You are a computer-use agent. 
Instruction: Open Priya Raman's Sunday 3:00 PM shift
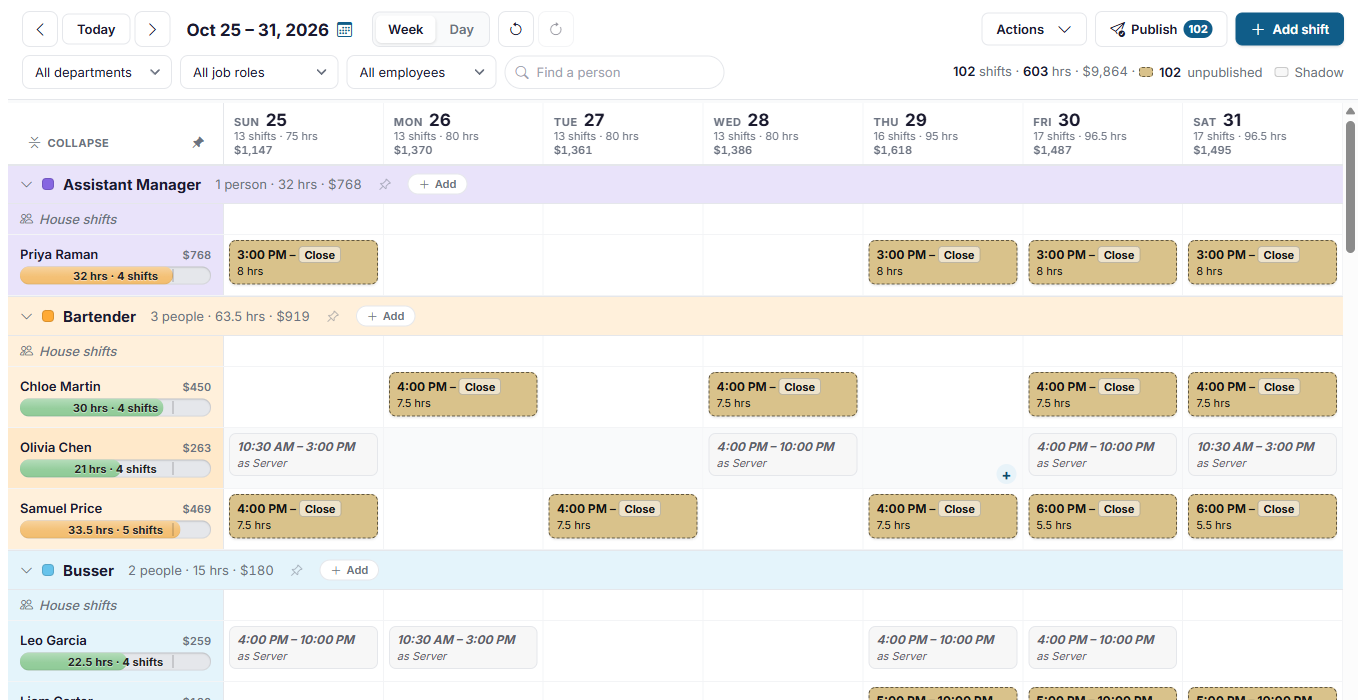pos(303,262)
